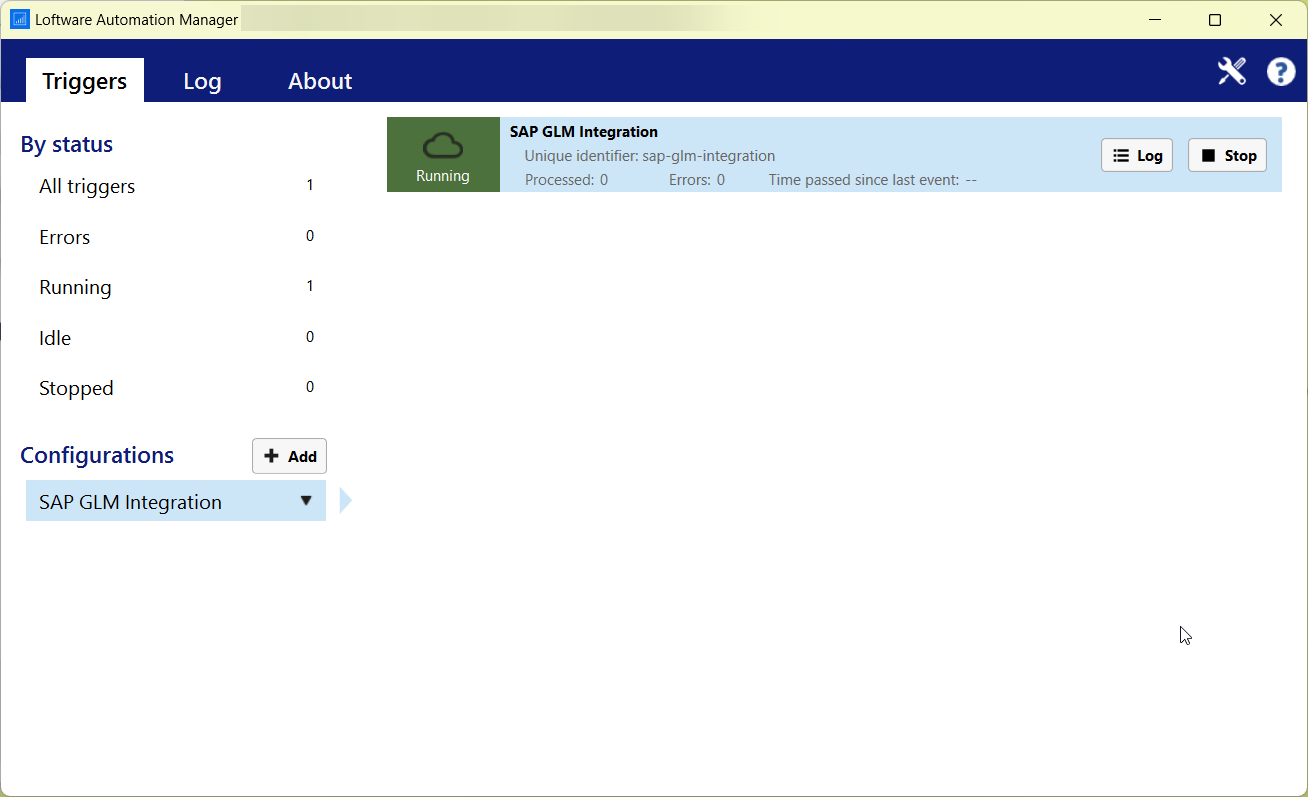Open the Log for SAP GLM Integration
The width and height of the screenshot is (1308, 797).
point(1136,155)
